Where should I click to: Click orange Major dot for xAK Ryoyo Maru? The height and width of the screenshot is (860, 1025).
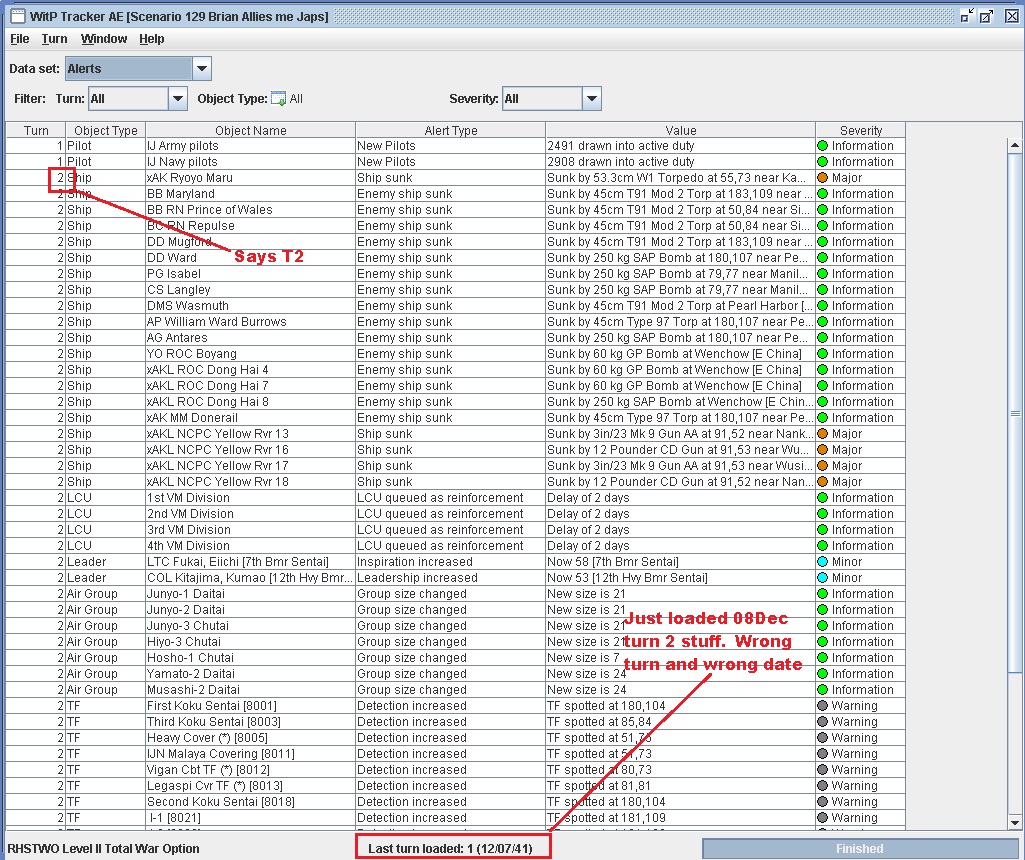822,178
